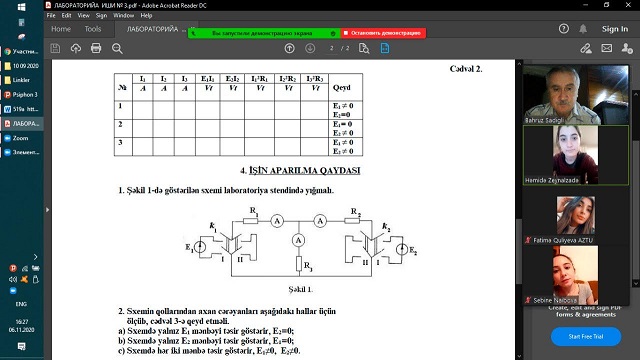This screenshot has height=360, width=640.
Task: Click the Save file icon in toolbar
Action: [x=55, y=49]
